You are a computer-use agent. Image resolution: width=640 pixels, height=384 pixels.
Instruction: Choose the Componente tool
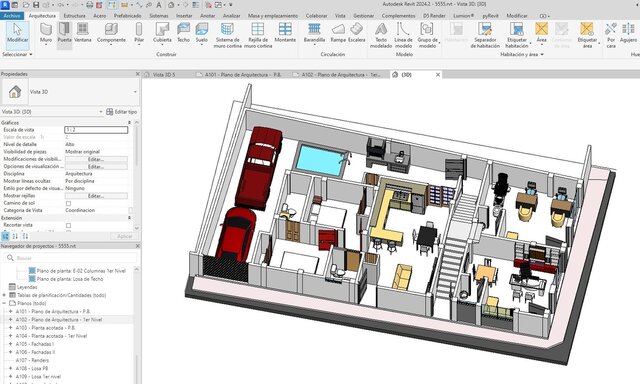[111, 33]
